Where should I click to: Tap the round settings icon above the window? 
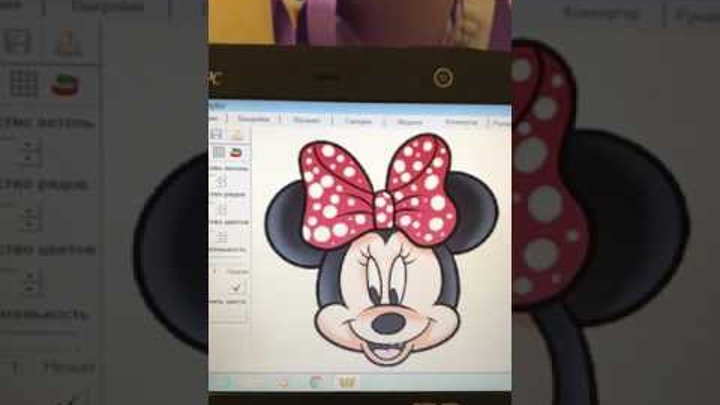[443, 78]
